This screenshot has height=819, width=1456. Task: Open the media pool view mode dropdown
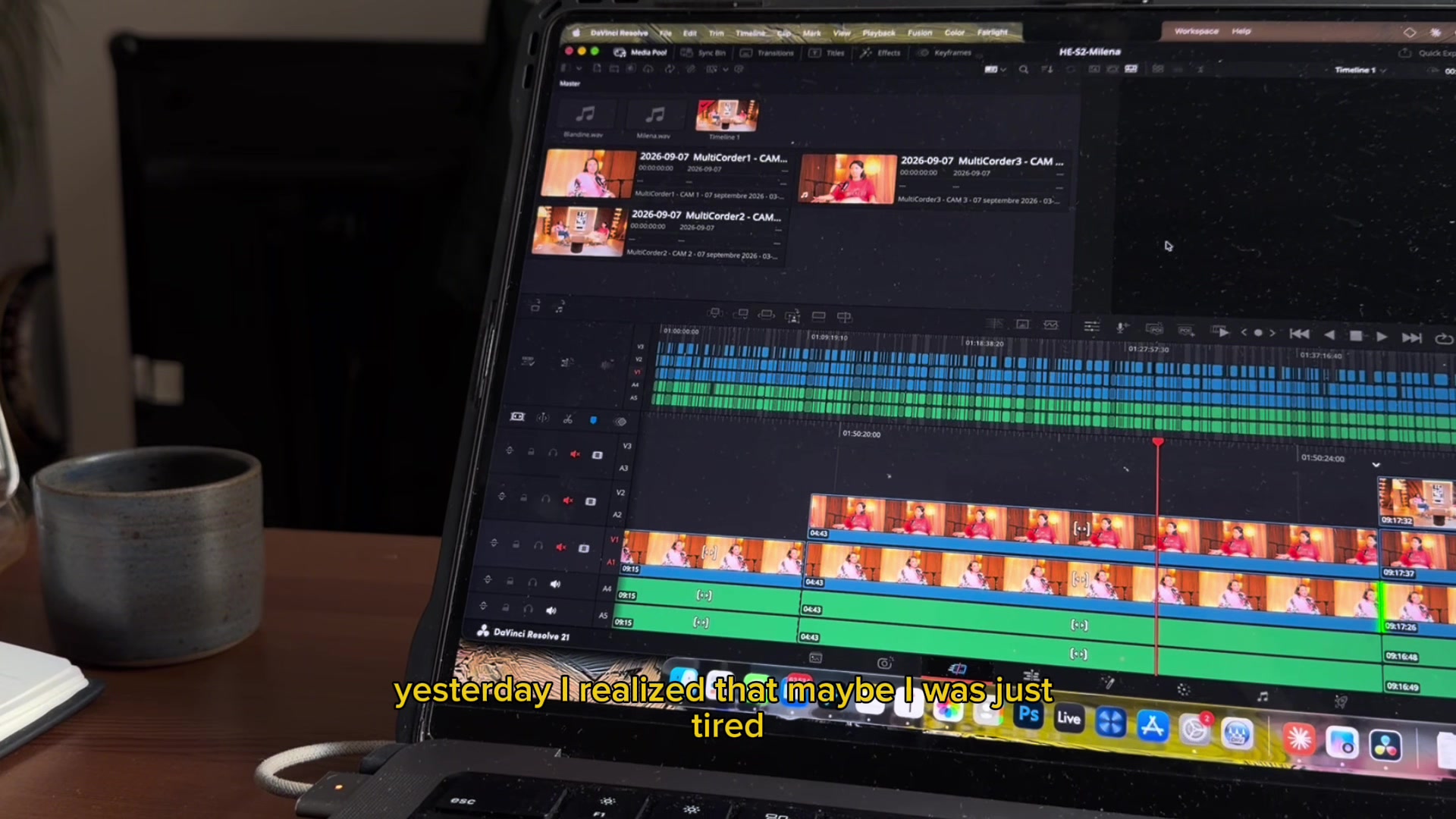[995, 69]
